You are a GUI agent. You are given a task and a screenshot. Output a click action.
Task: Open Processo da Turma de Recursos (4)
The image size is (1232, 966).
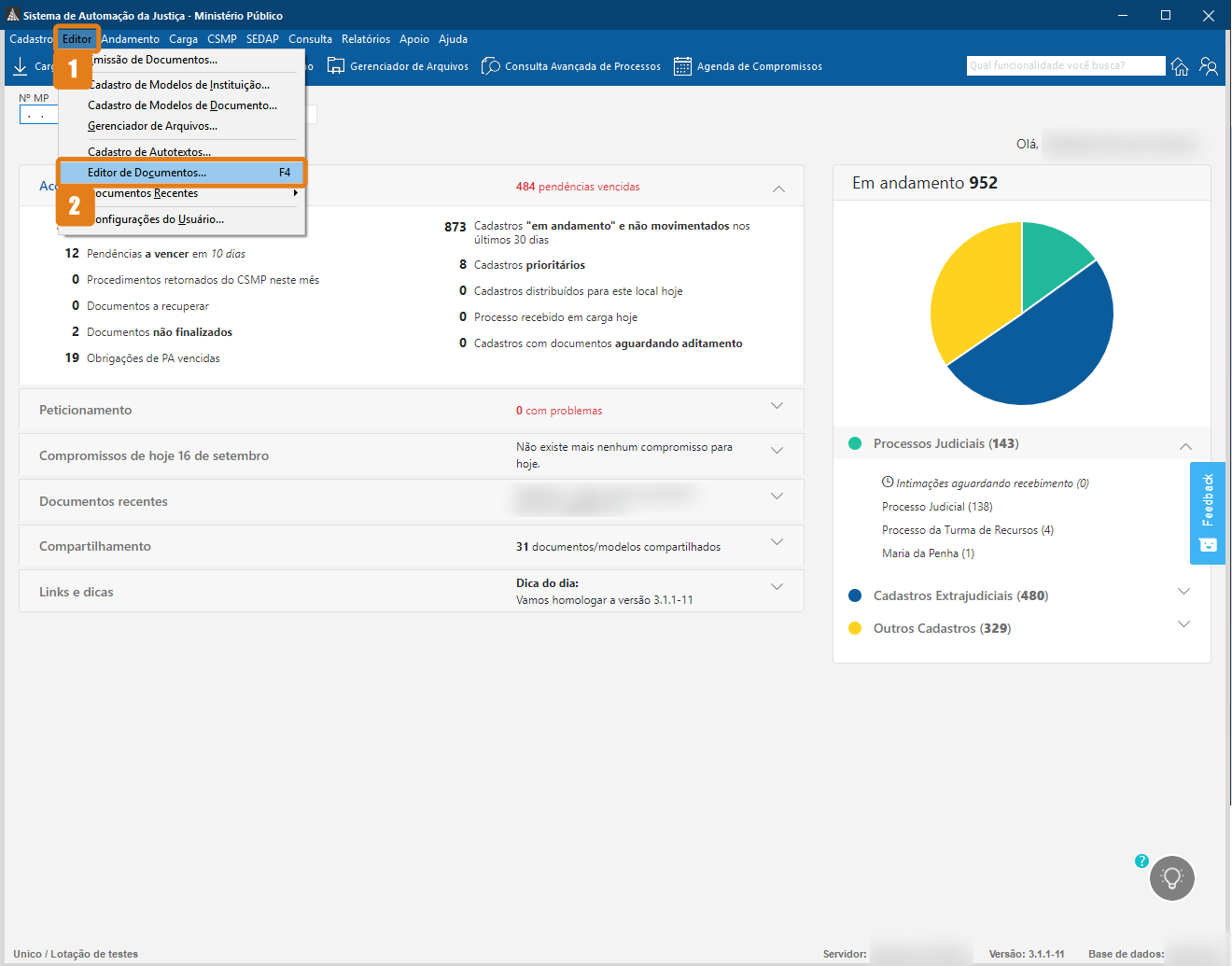968,530
